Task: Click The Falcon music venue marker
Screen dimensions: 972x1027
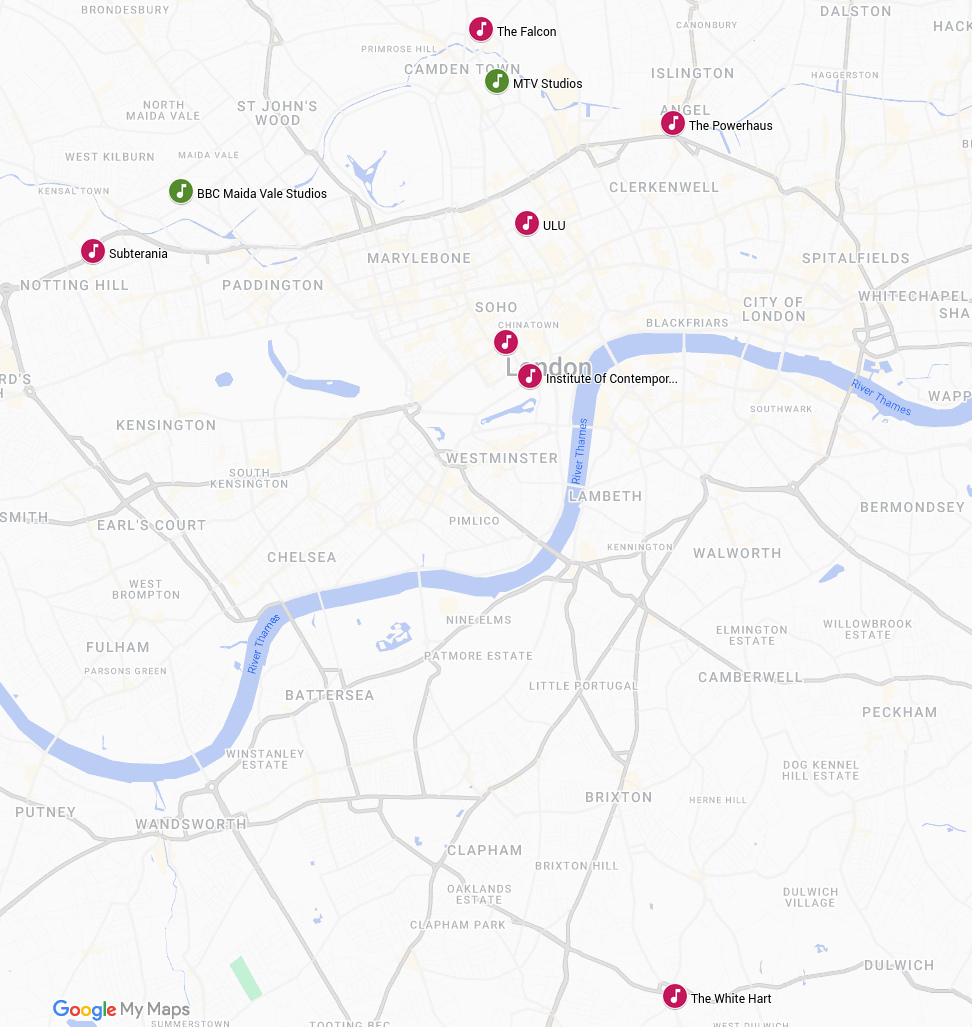Action: [x=481, y=29]
